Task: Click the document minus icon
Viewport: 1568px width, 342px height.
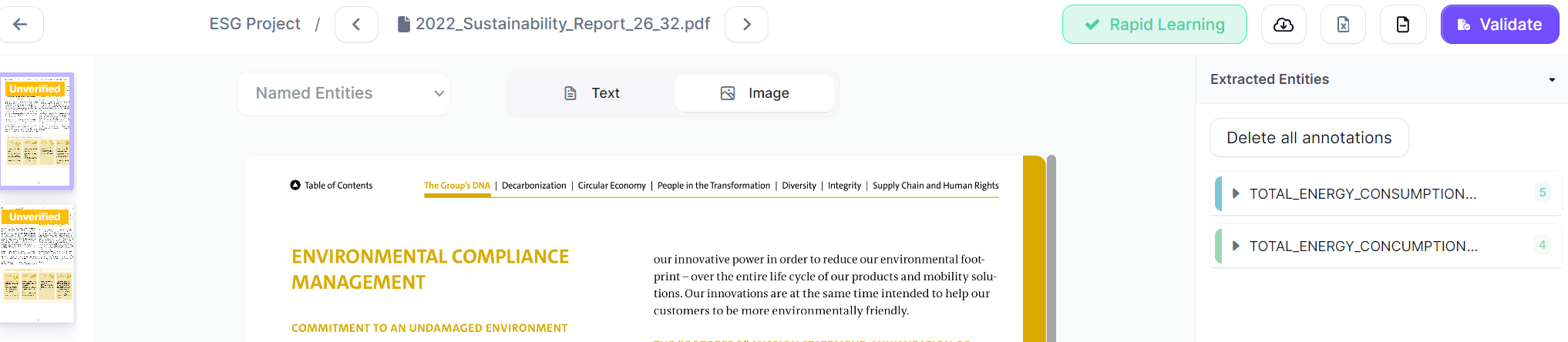Action: tap(1403, 25)
